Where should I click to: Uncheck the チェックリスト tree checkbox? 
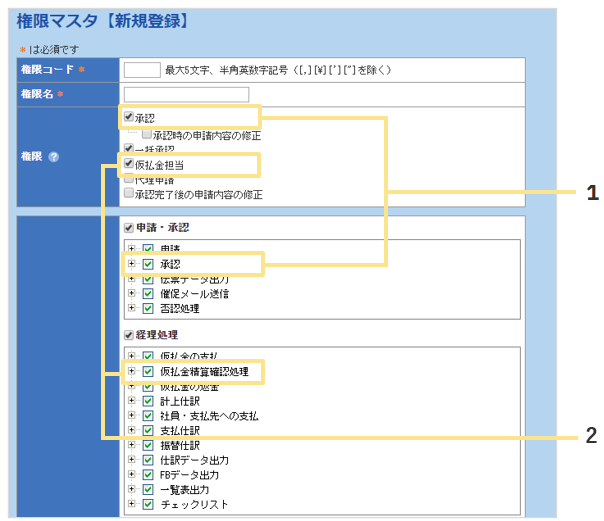coord(148,504)
